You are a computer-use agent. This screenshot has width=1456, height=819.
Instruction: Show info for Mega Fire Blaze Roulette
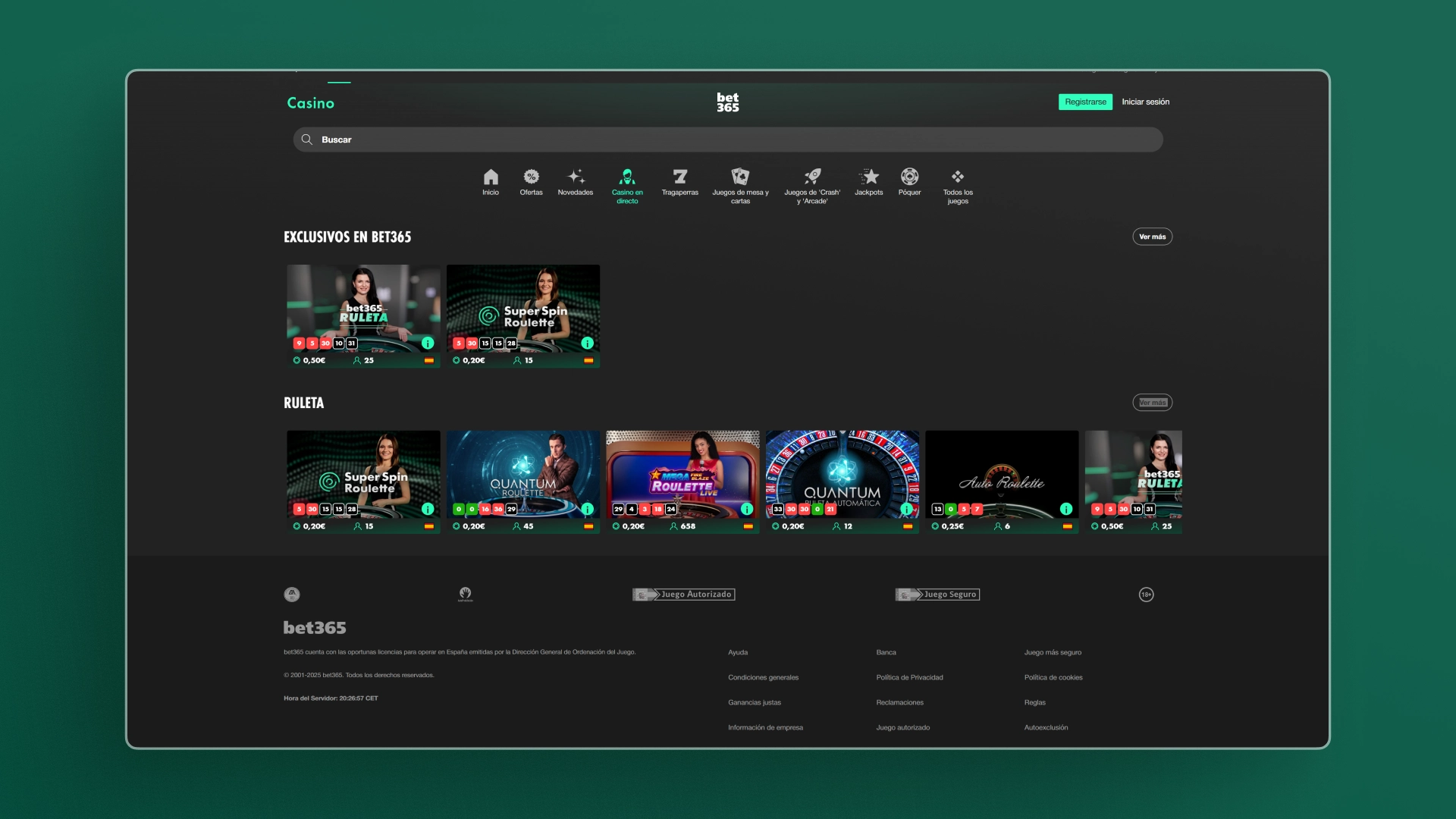tap(747, 509)
